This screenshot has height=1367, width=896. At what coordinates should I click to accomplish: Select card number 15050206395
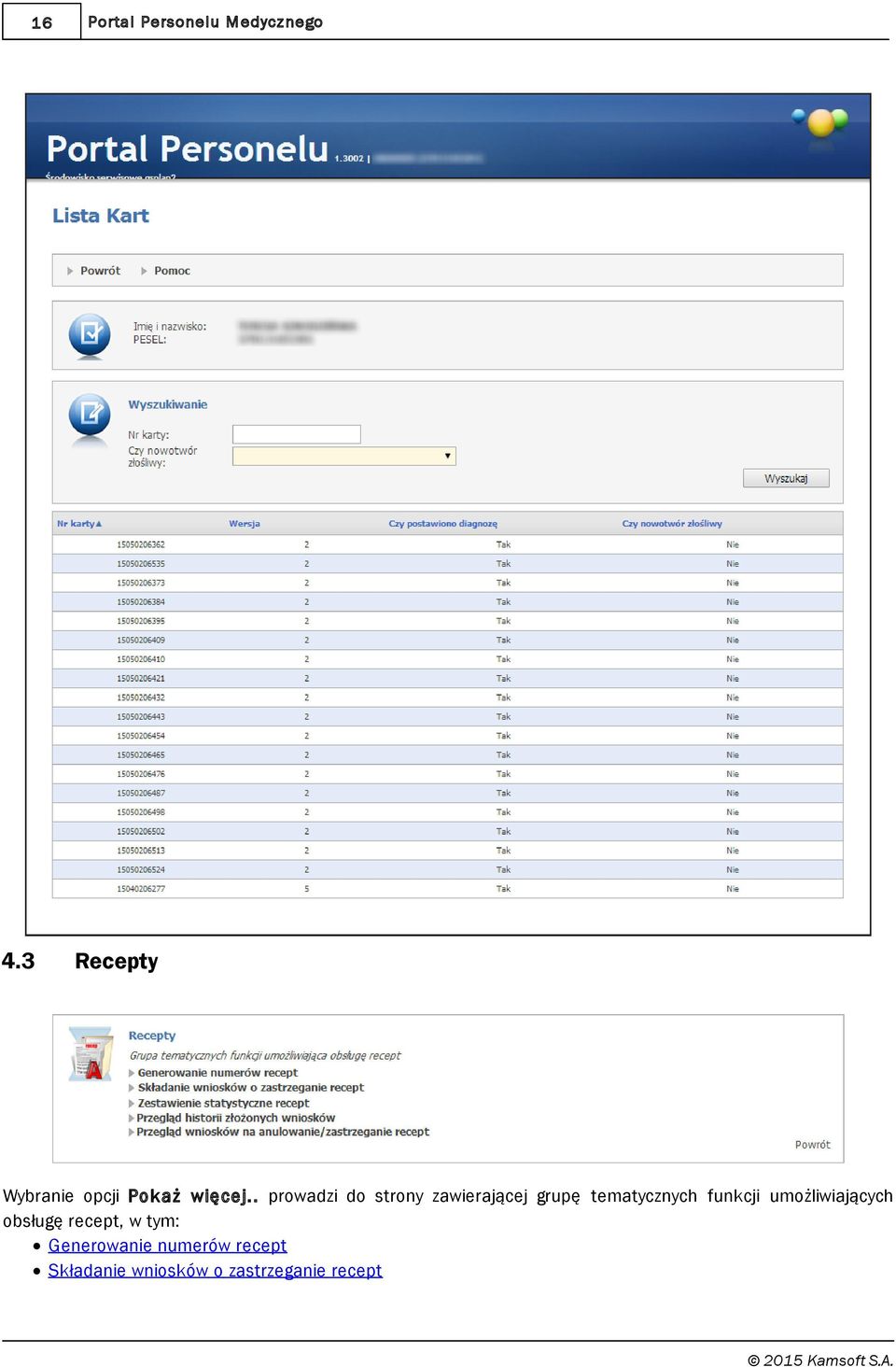click(141, 621)
